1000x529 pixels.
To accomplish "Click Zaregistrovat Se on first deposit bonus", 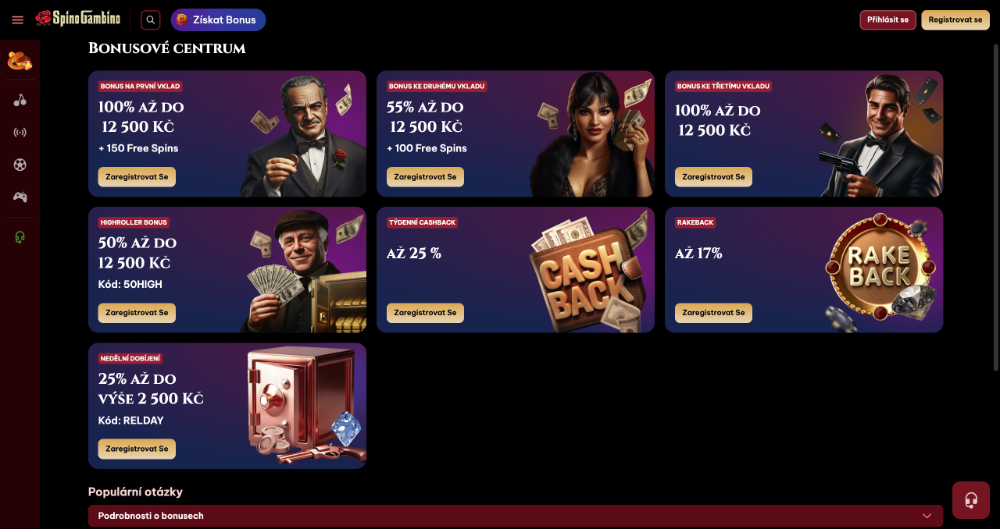I will coord(136,177).
